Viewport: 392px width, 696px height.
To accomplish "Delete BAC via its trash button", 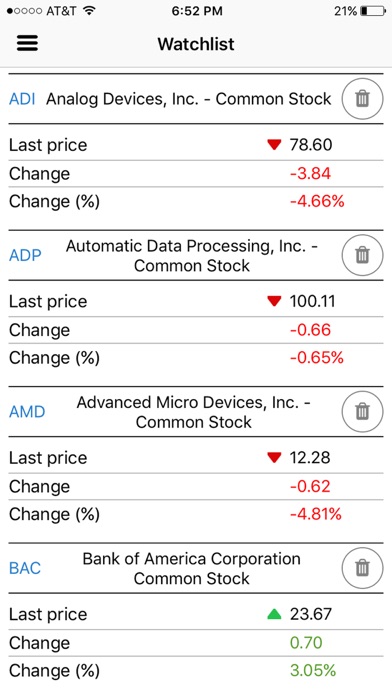I will 362,568.
